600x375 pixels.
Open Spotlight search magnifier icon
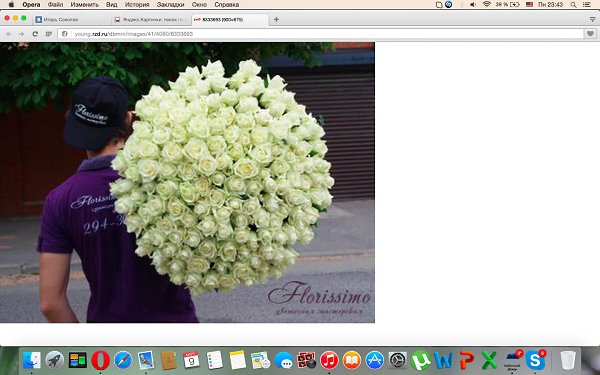coord(574,5)
